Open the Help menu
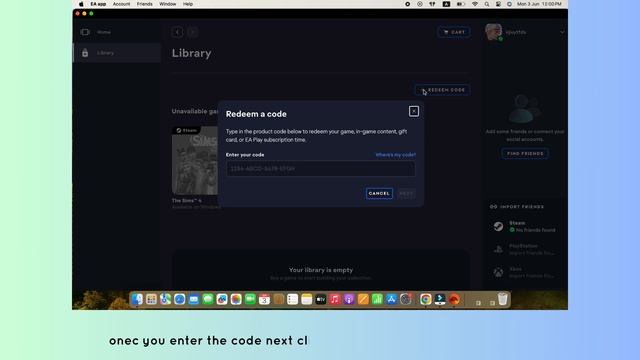The width and height of the screenshot is (640, 360). coord(188,4)
